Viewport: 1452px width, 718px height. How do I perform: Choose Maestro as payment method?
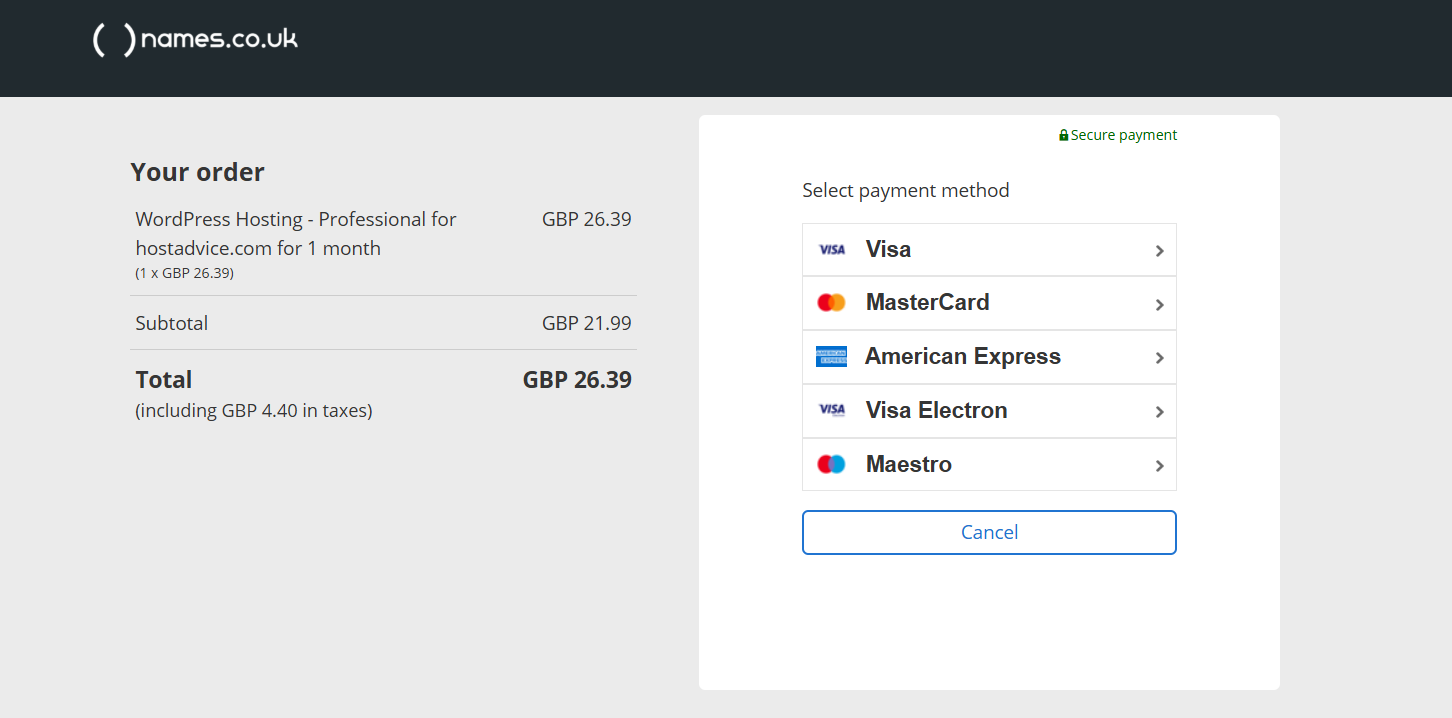click(989, 465)
